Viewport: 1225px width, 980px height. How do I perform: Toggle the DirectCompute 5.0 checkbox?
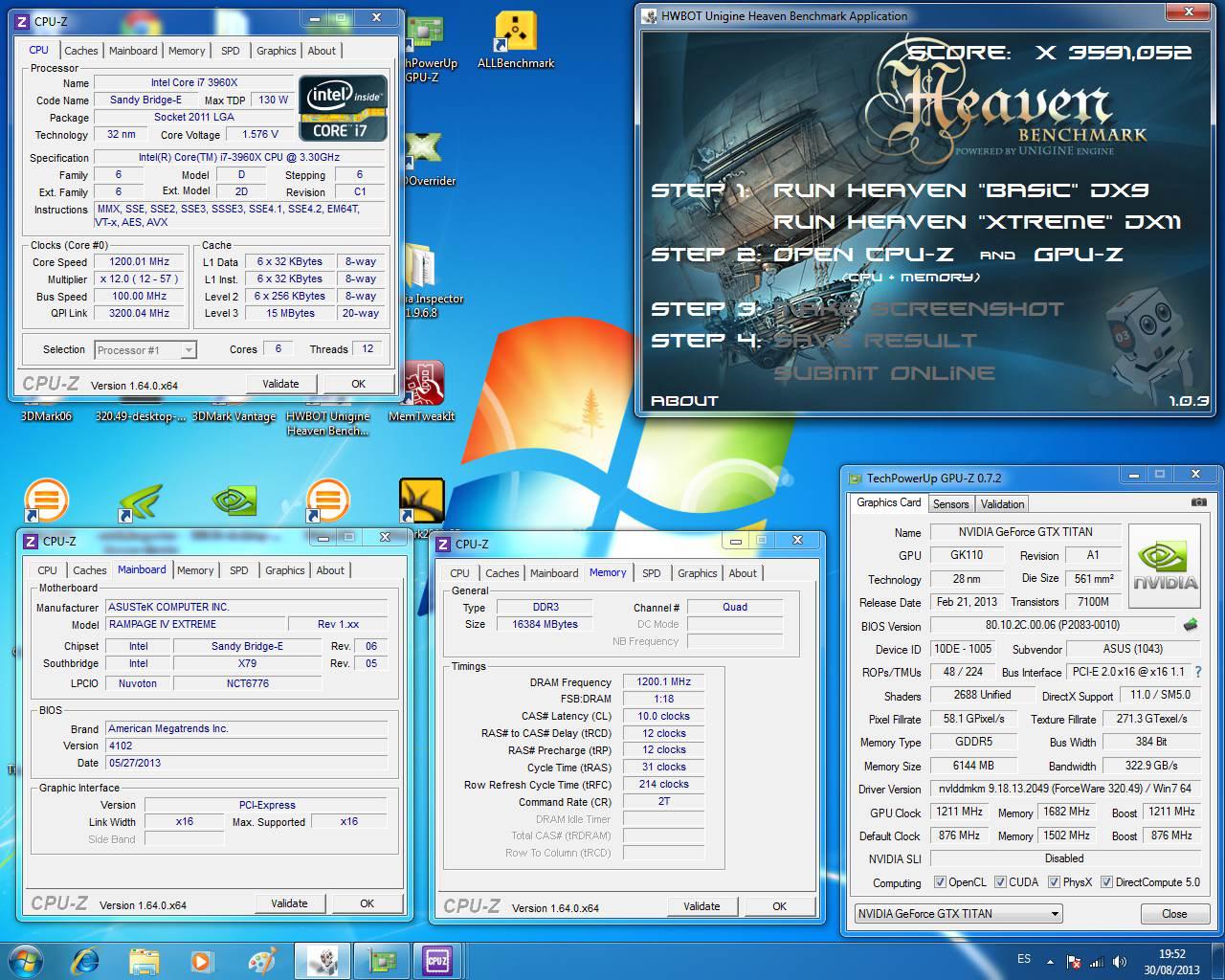coord(1106,882)
